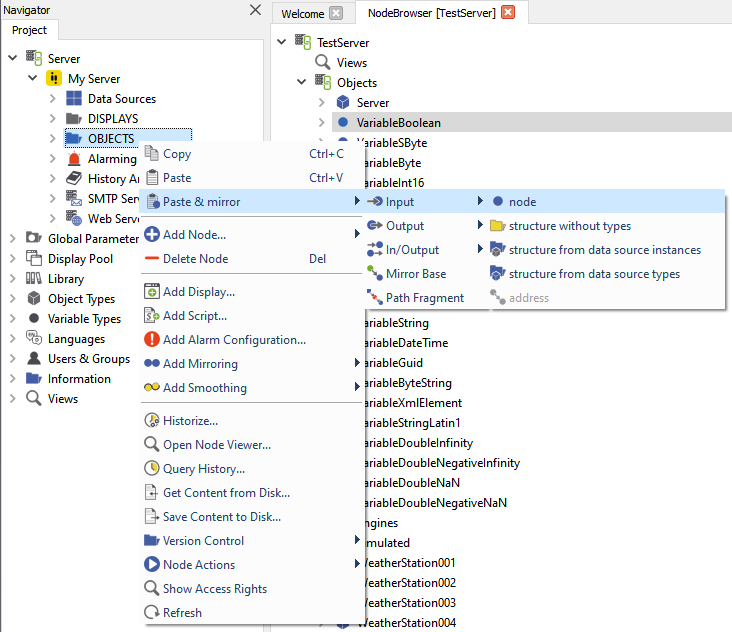Select VariableDoubleInfinity node
This screenshot has height=632, width=732.
(x=417, y=442)
